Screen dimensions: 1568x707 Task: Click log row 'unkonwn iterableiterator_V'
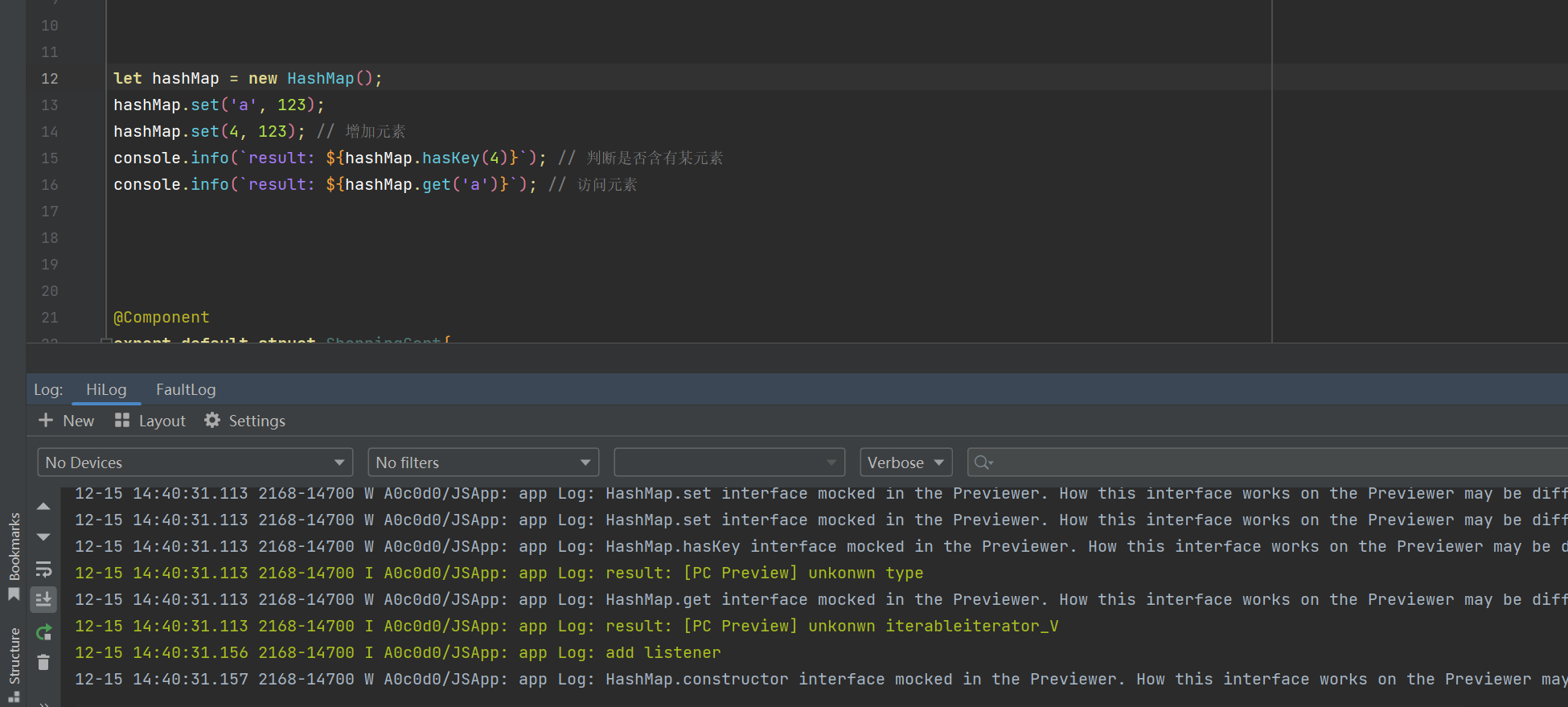(x=567, y=627)
